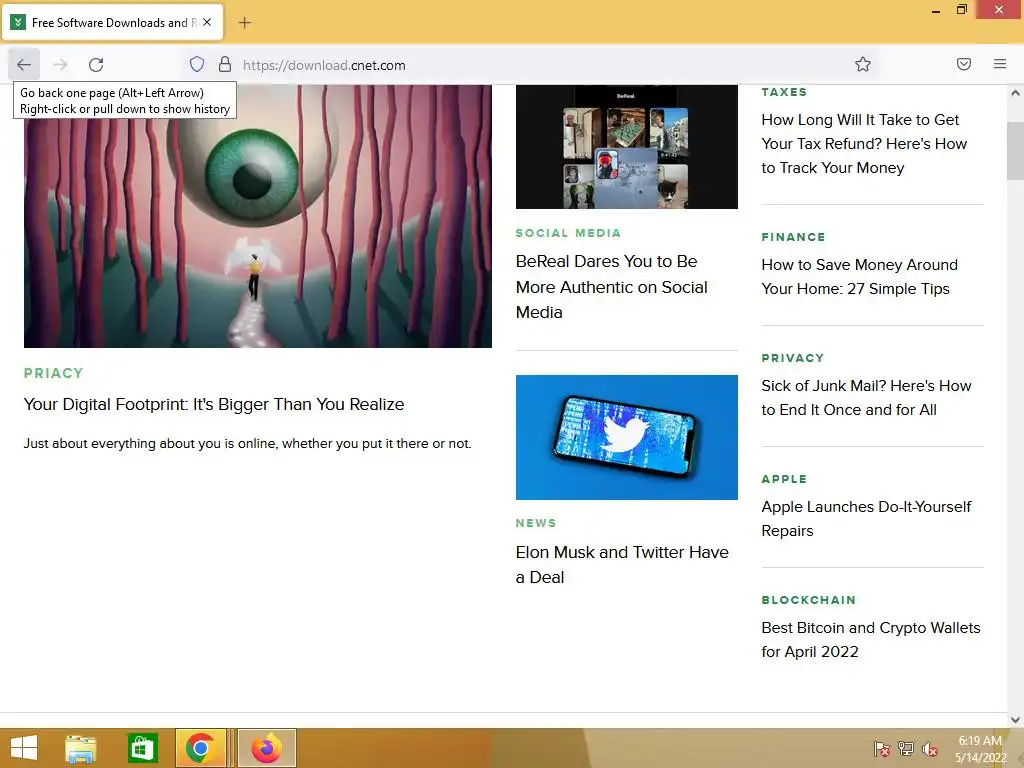Switch to Chrome in taskbar
This screenshot has width=1024, height=768.
(x=200, y=748)
